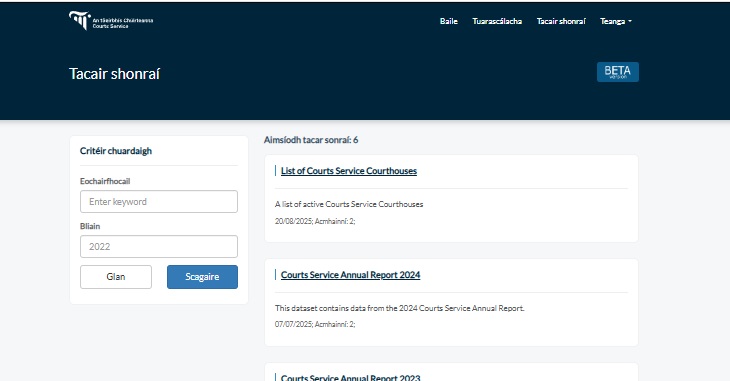
Task: Click the Courts Service logo
Action: click(x=111, y=20)
